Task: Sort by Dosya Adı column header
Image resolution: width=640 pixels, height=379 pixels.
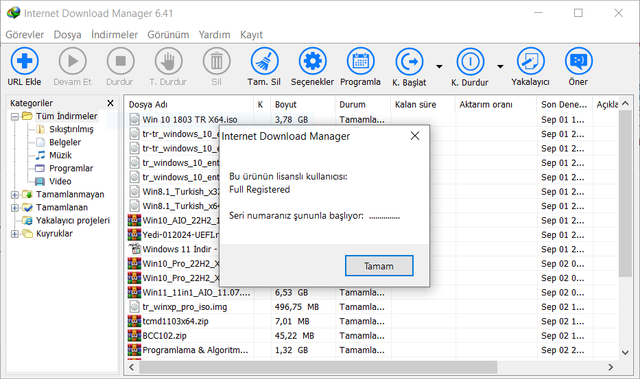Action: pos(189,104)
